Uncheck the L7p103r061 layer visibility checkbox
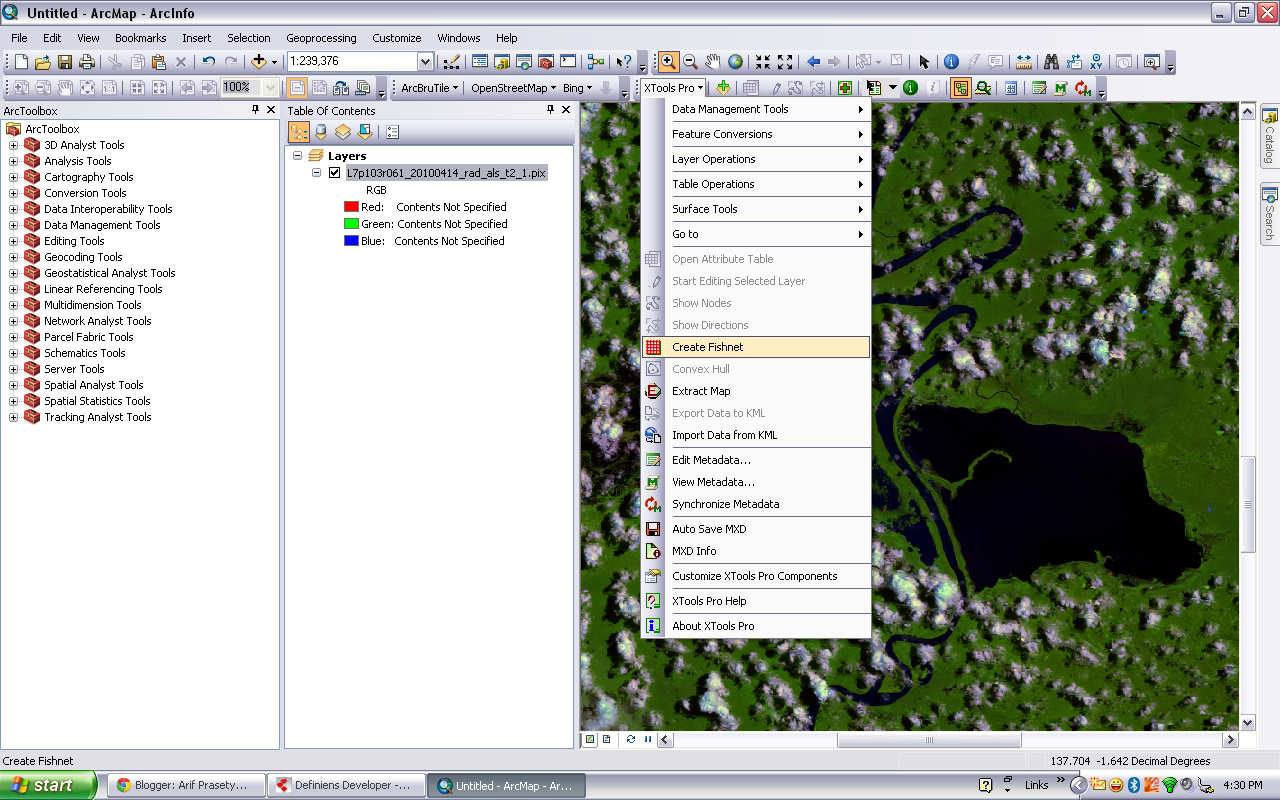The height and width of the screenshot is (800, 1280). coord(335,172)
